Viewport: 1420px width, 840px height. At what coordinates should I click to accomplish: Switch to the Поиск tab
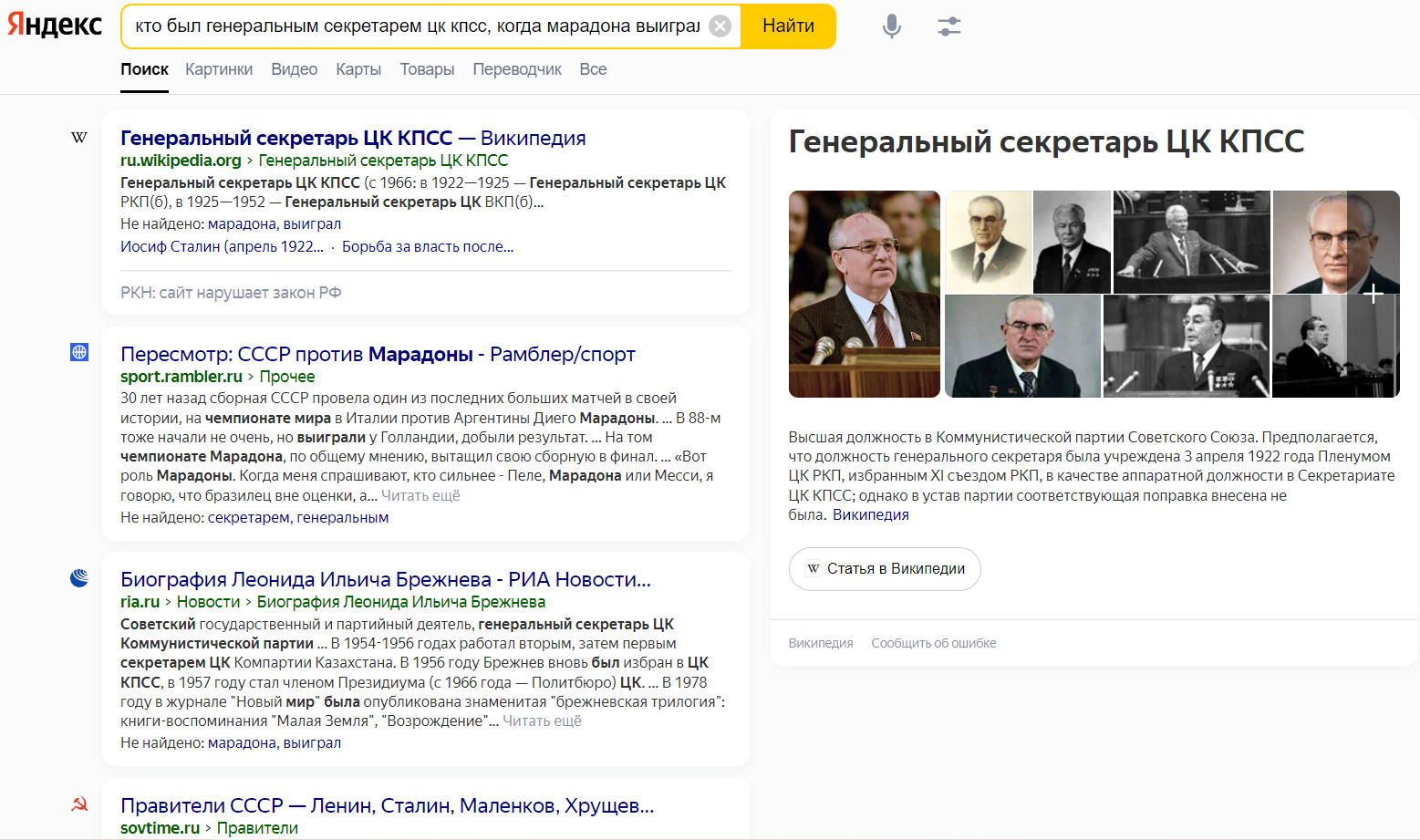[x=144, y=69]
